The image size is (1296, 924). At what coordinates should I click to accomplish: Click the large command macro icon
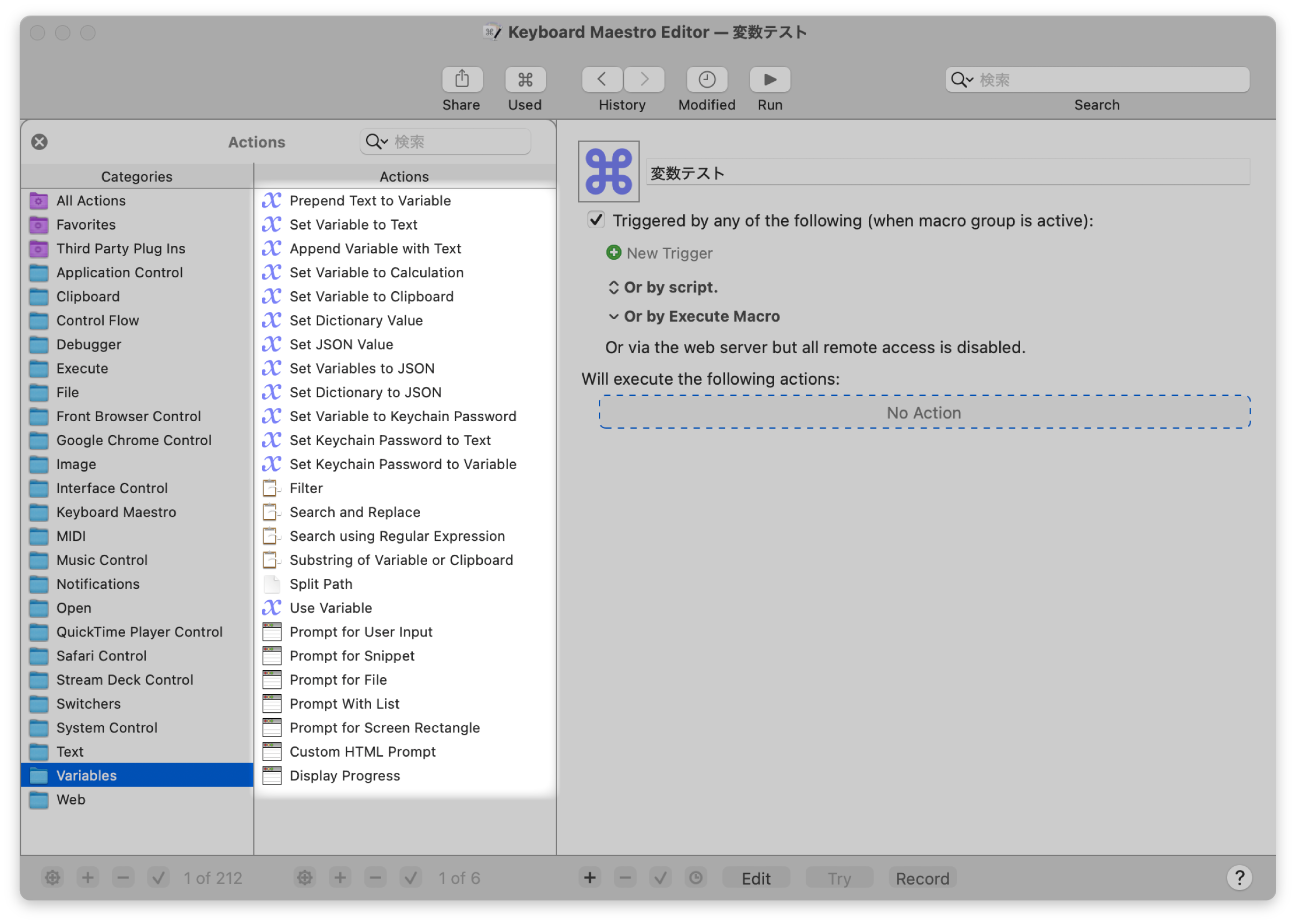pos(608,172)
